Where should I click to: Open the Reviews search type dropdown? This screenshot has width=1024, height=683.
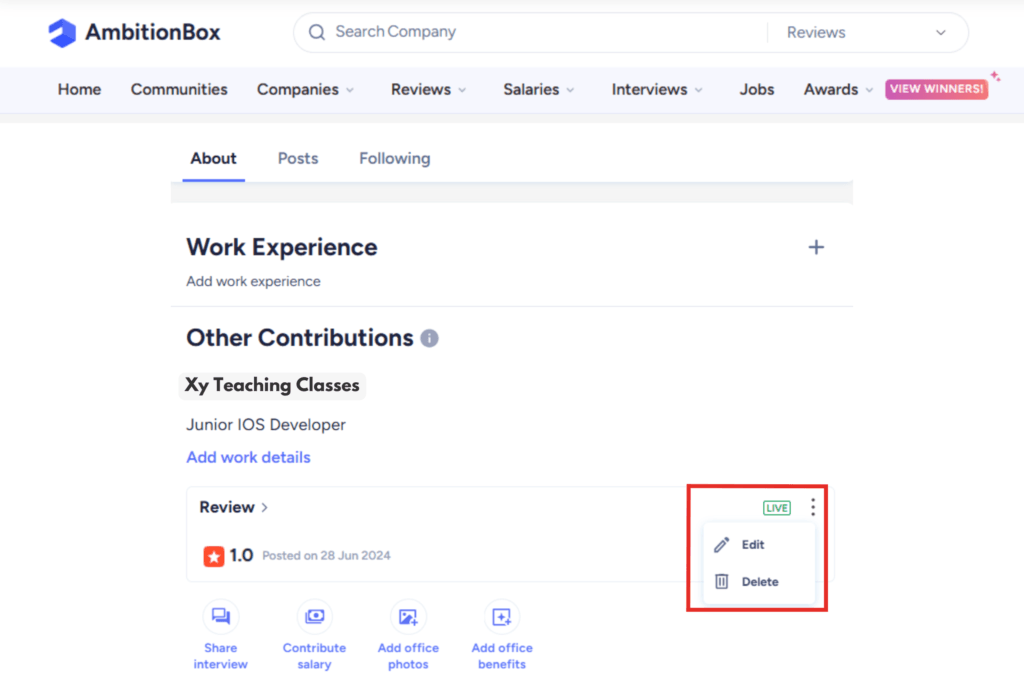pyautogui.click(x=865, y=32)
